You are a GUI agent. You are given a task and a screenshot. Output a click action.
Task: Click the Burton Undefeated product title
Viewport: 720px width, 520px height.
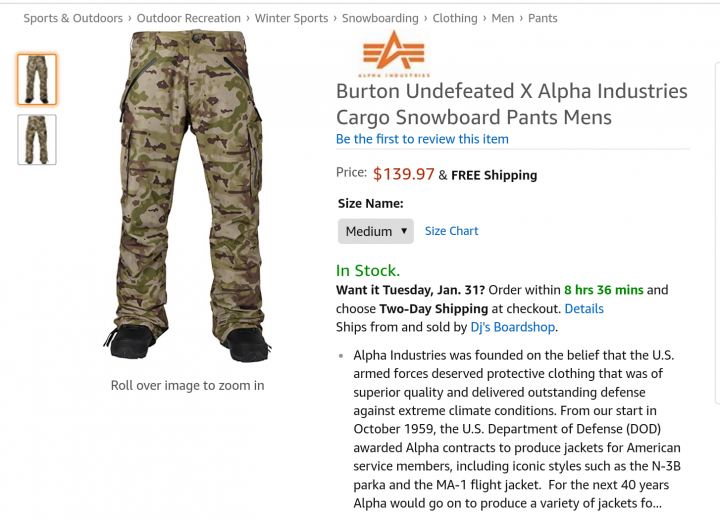pos(511,104)
